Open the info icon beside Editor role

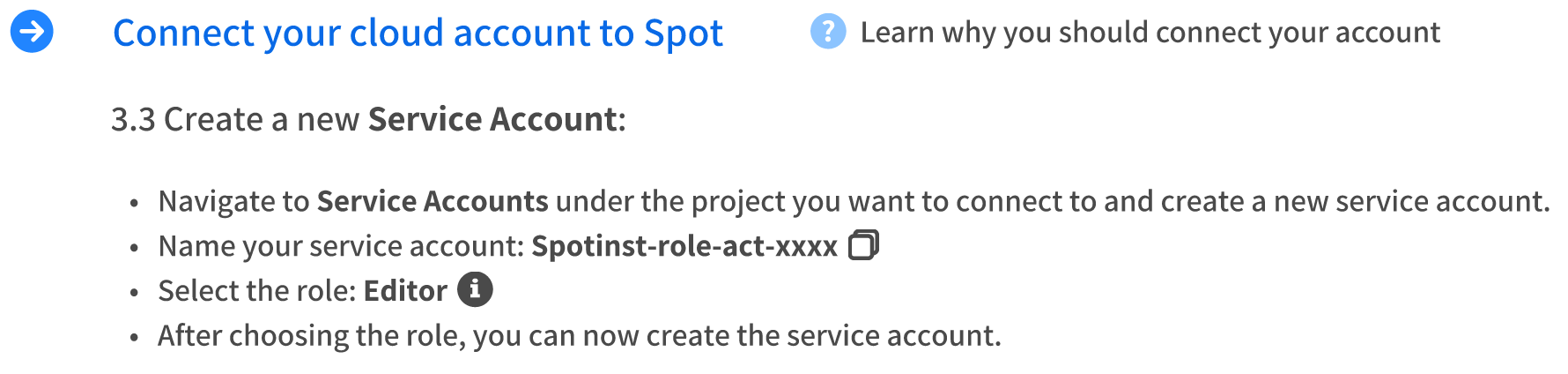475,289
